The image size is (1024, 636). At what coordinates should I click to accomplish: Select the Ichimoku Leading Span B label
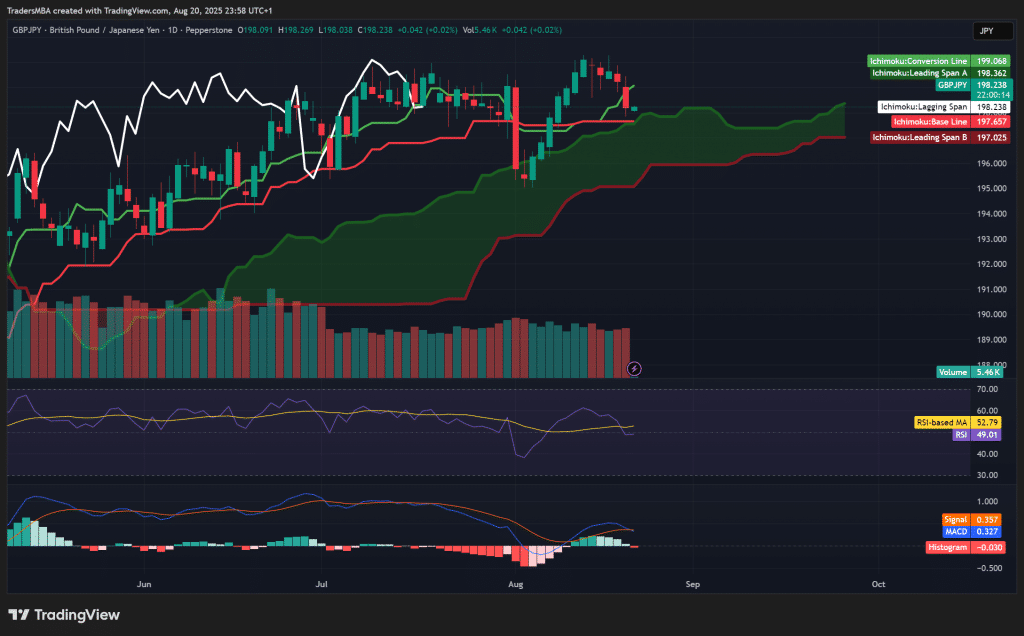[920, 137]
